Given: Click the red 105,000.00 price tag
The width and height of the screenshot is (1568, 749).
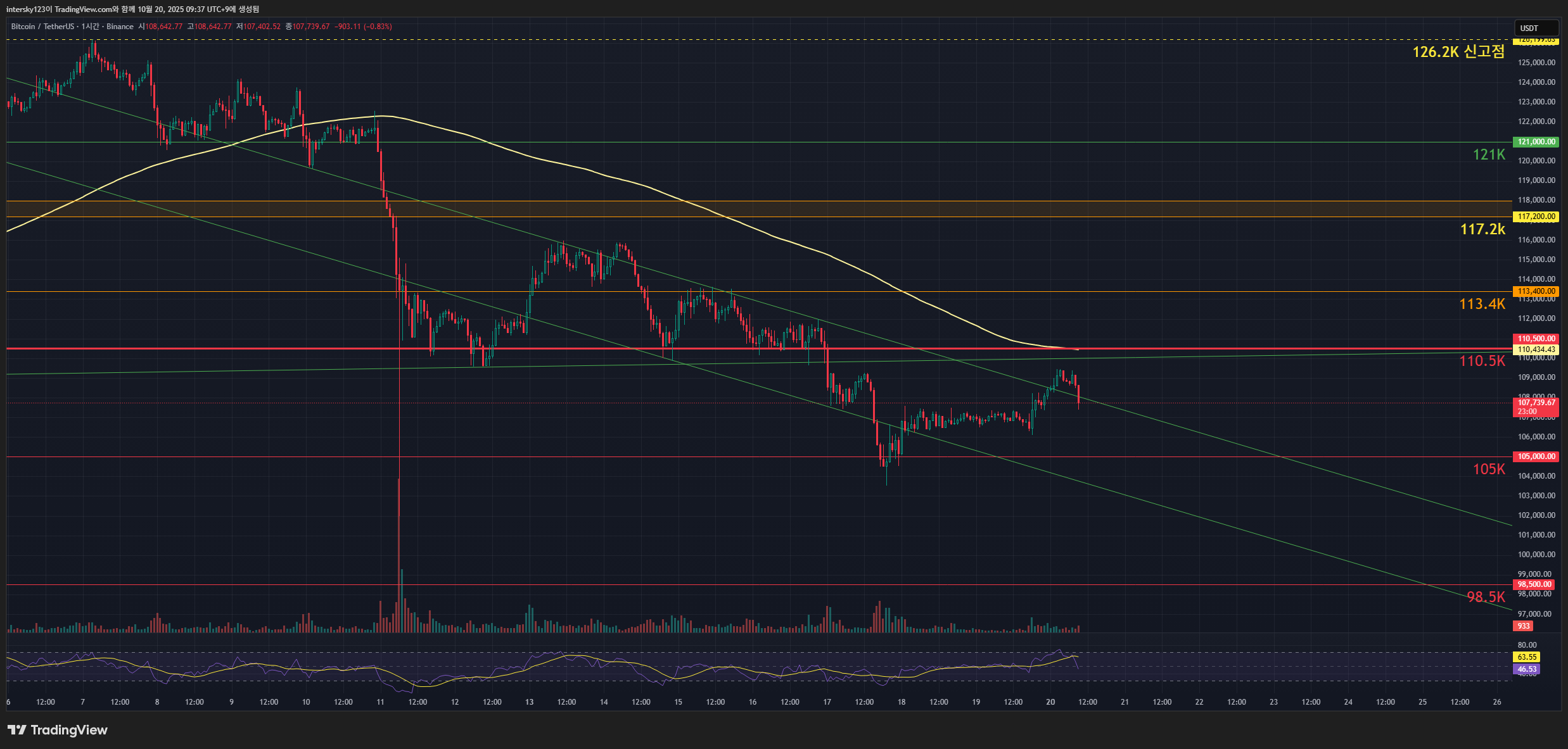Looking at the screenshot, I should pyautogui.click(x=1536, y=456).
